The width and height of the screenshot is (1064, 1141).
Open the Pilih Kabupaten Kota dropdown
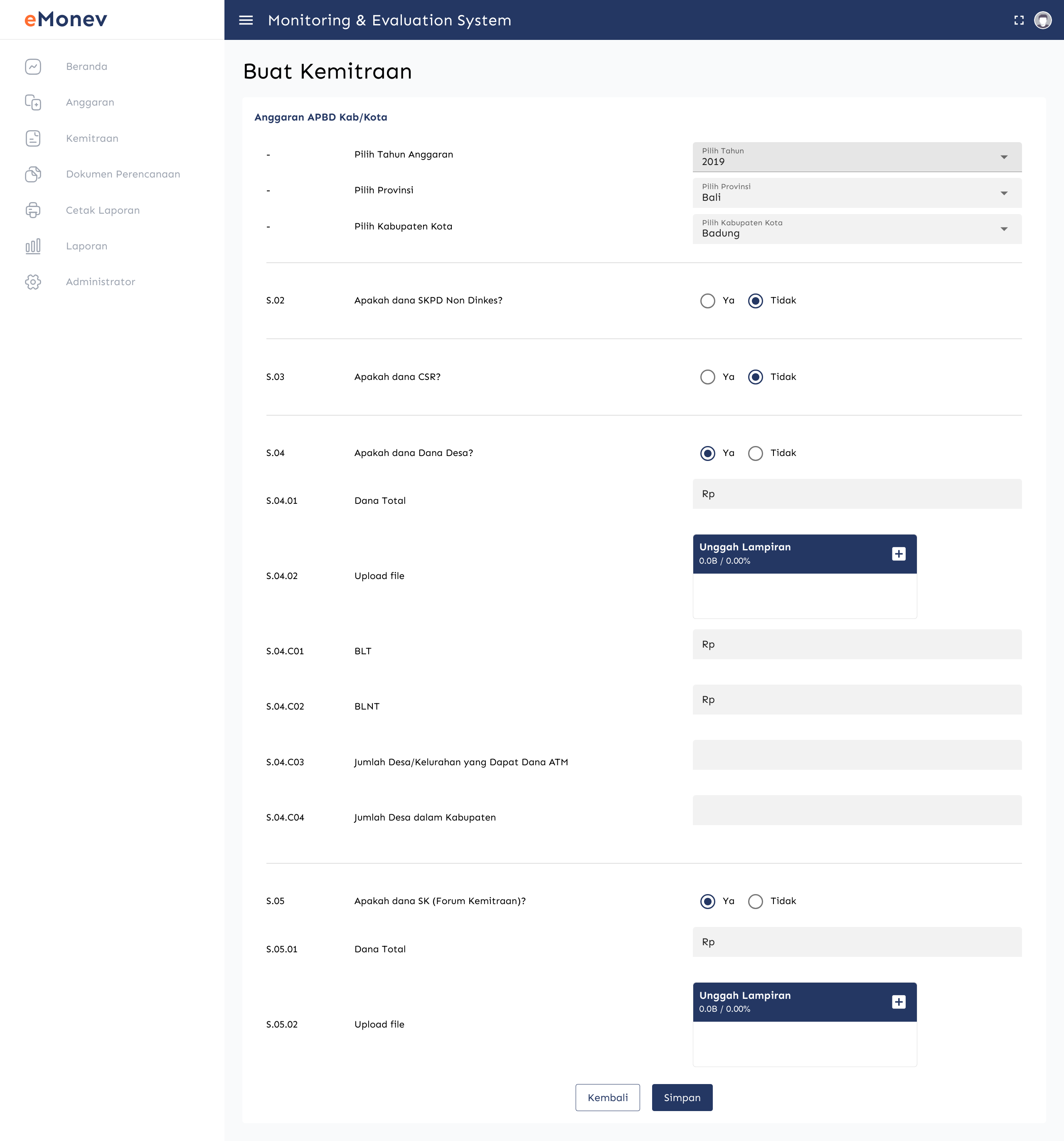pos(857,229)
